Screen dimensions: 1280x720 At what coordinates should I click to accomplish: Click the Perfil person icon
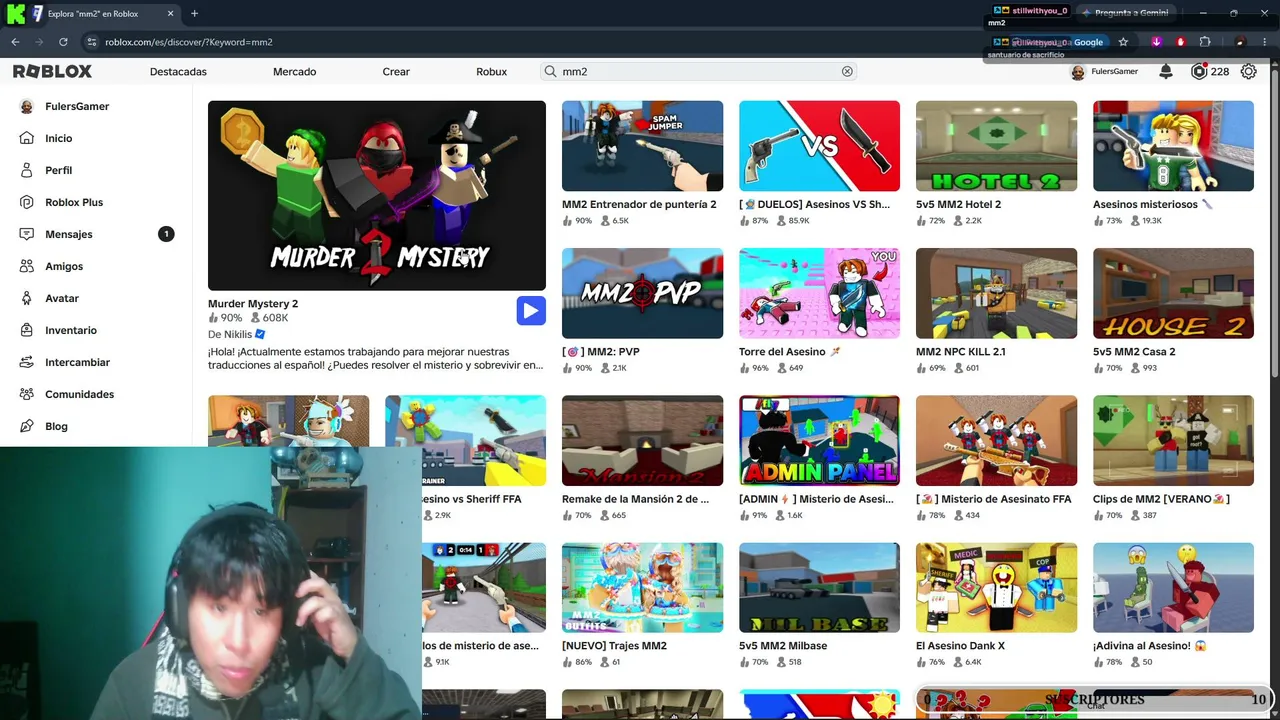[x=27, y=170]
